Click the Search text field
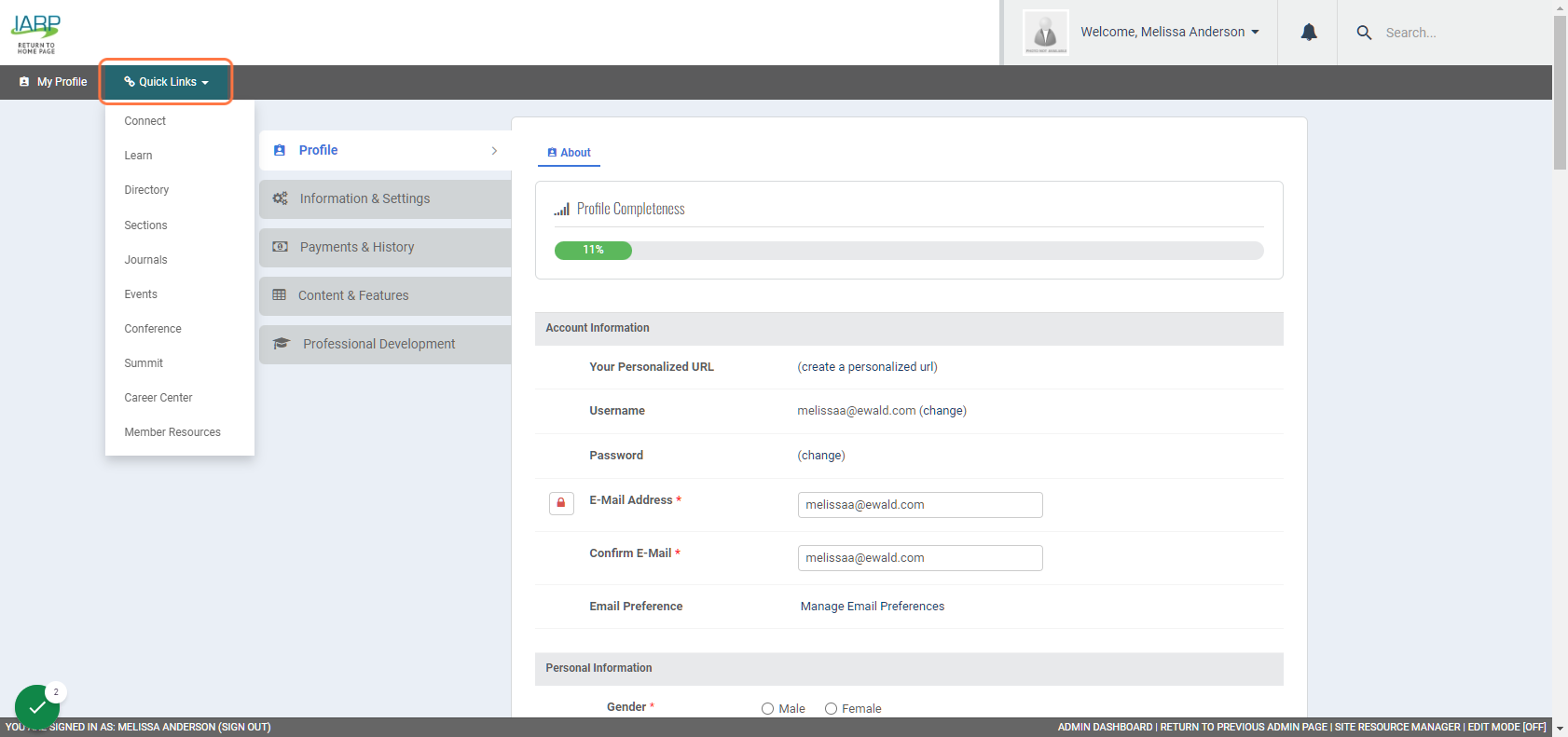 point(1459,33)
